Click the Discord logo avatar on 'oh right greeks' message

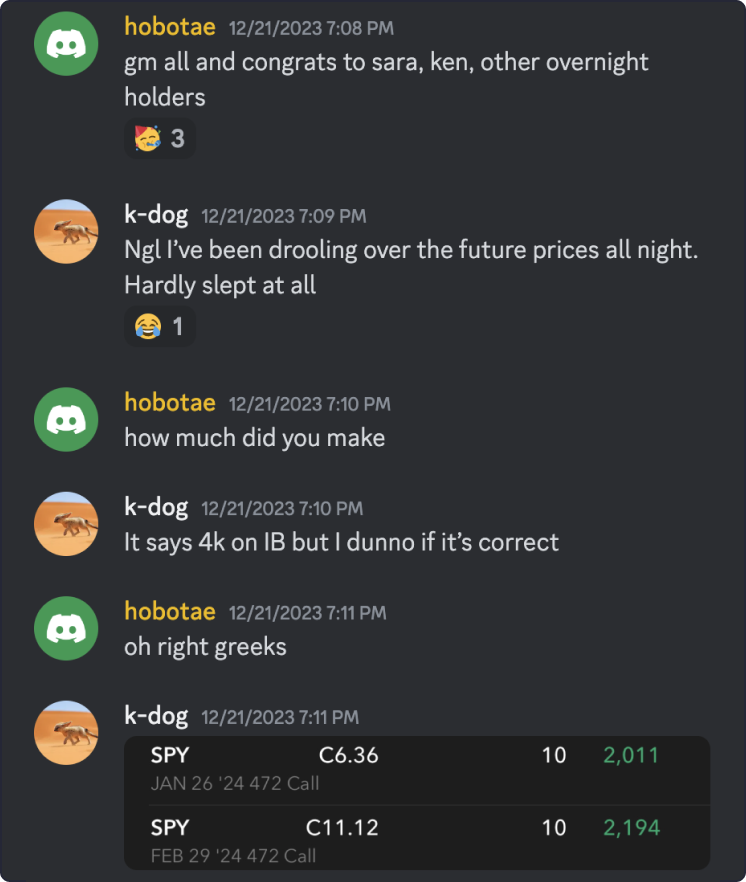pyautogui.click(x=66, y=630)
